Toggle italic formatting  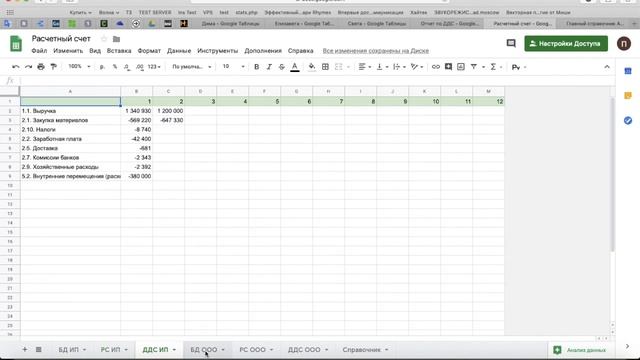point(269,67)
